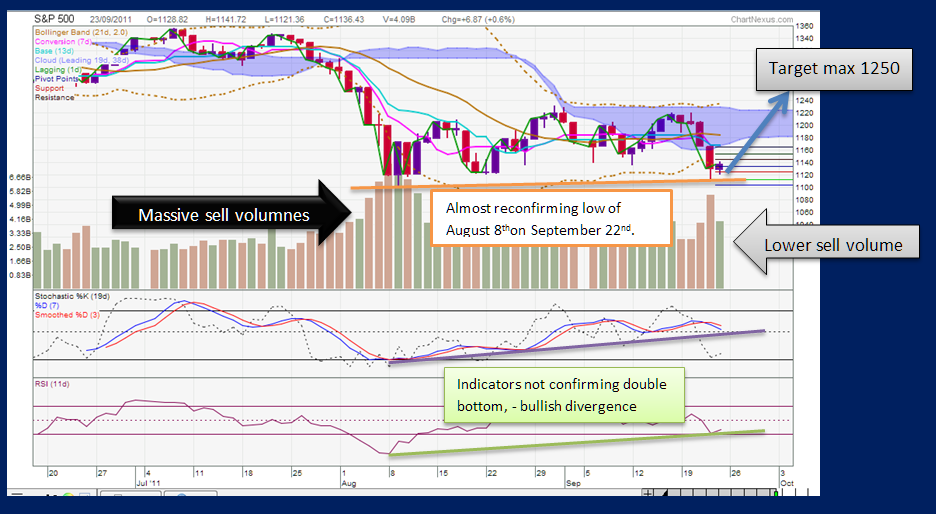Click the O=1128.82 open price value
The width and height of the screenshot is (936, 514).
click(167, 20)
